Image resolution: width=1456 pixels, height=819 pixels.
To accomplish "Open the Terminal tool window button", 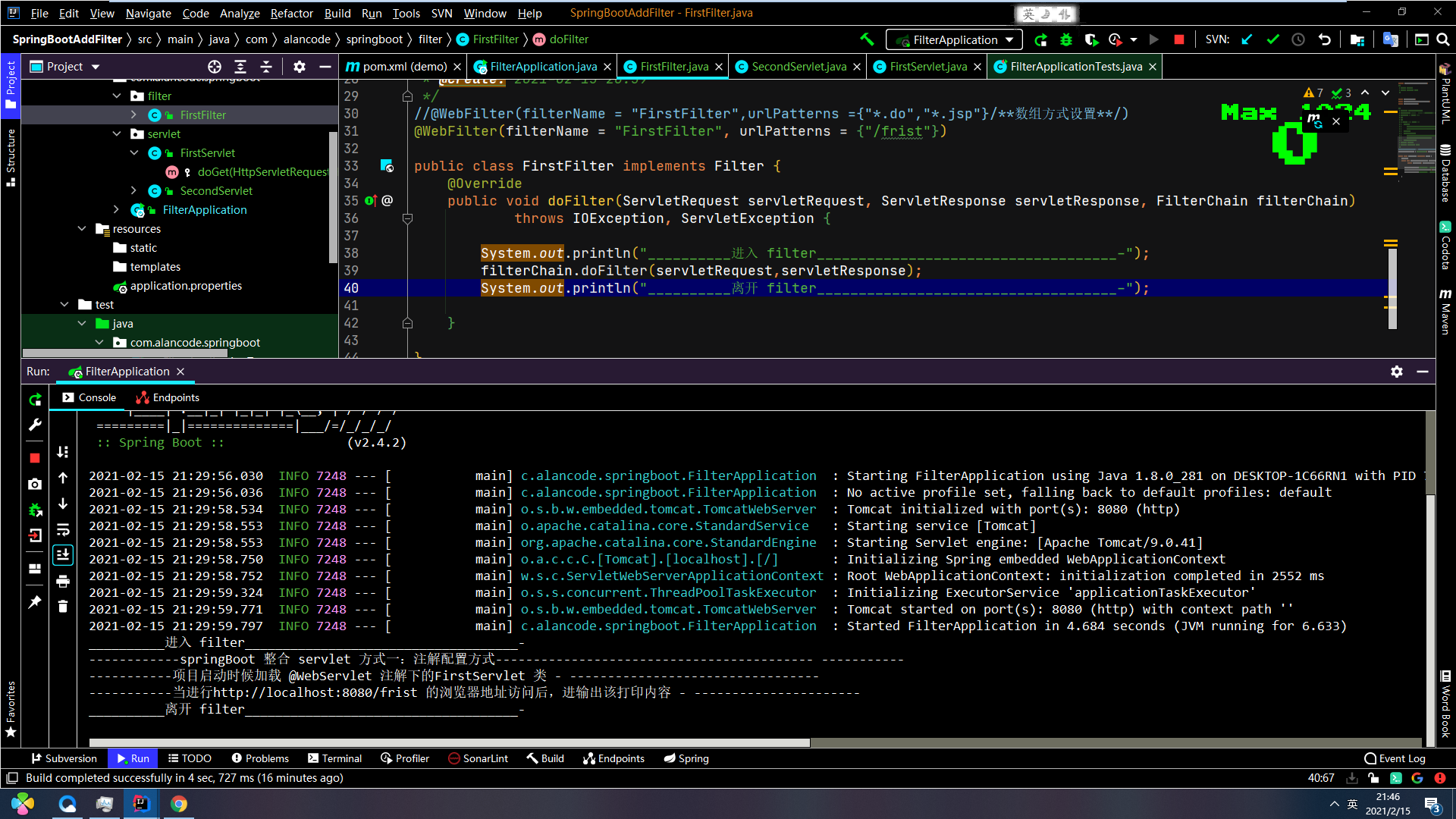I will click(334, 758).
